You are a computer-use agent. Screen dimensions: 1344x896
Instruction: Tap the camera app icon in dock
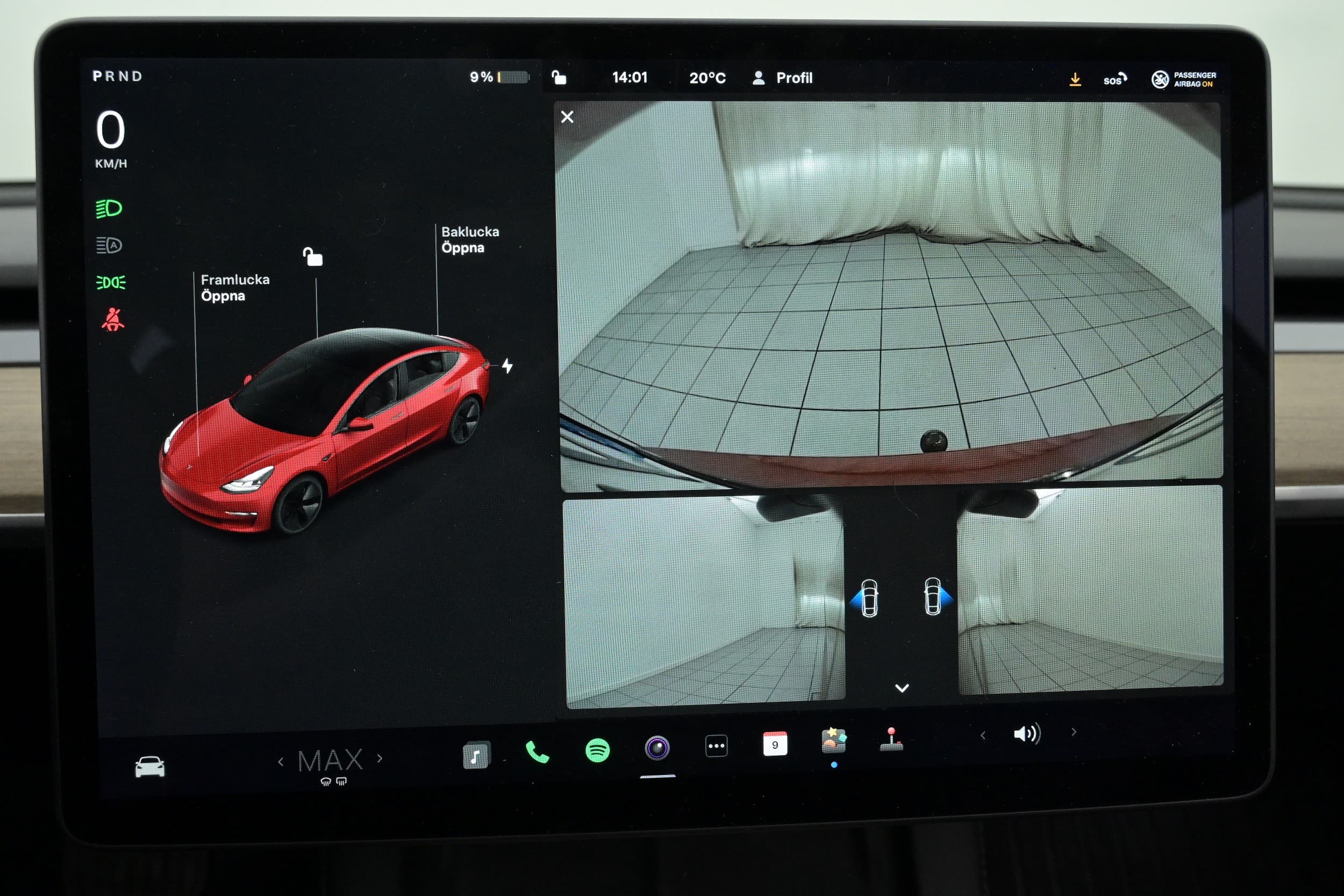tap(657, 748)
